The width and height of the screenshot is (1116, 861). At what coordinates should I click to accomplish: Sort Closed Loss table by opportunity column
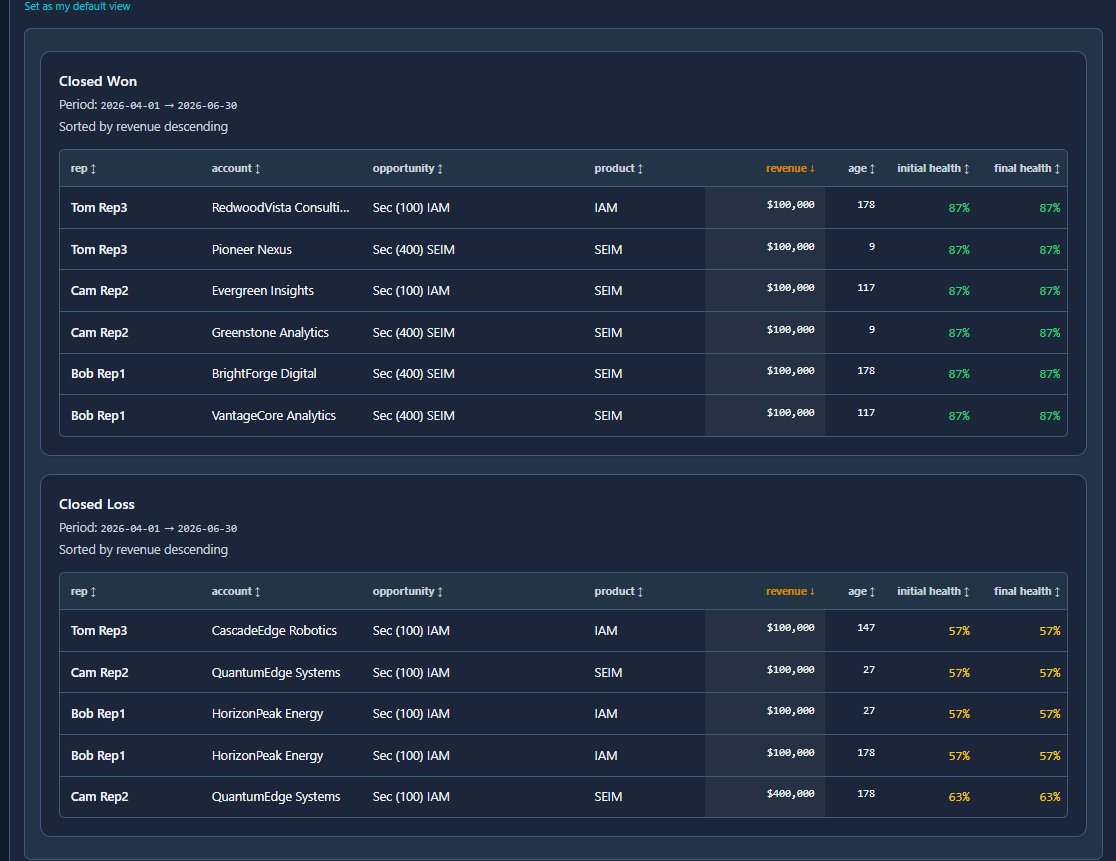(408, 592)
